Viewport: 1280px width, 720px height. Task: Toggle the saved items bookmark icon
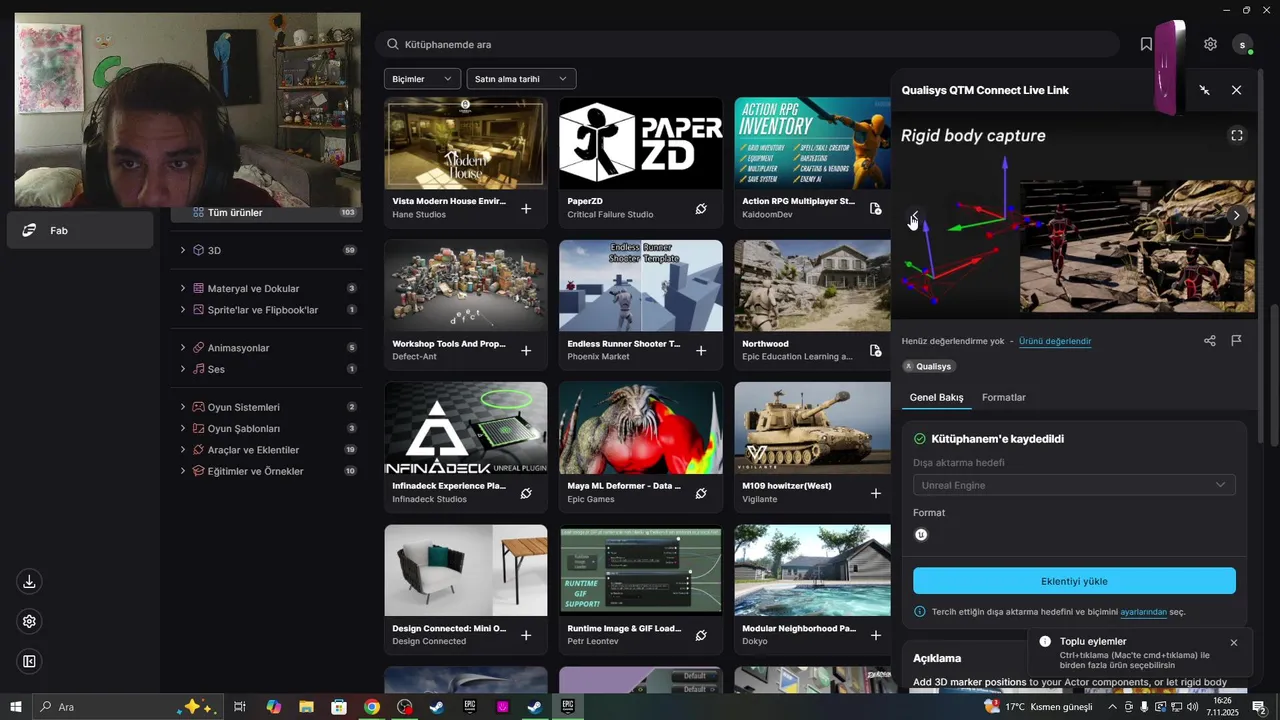1146,44
